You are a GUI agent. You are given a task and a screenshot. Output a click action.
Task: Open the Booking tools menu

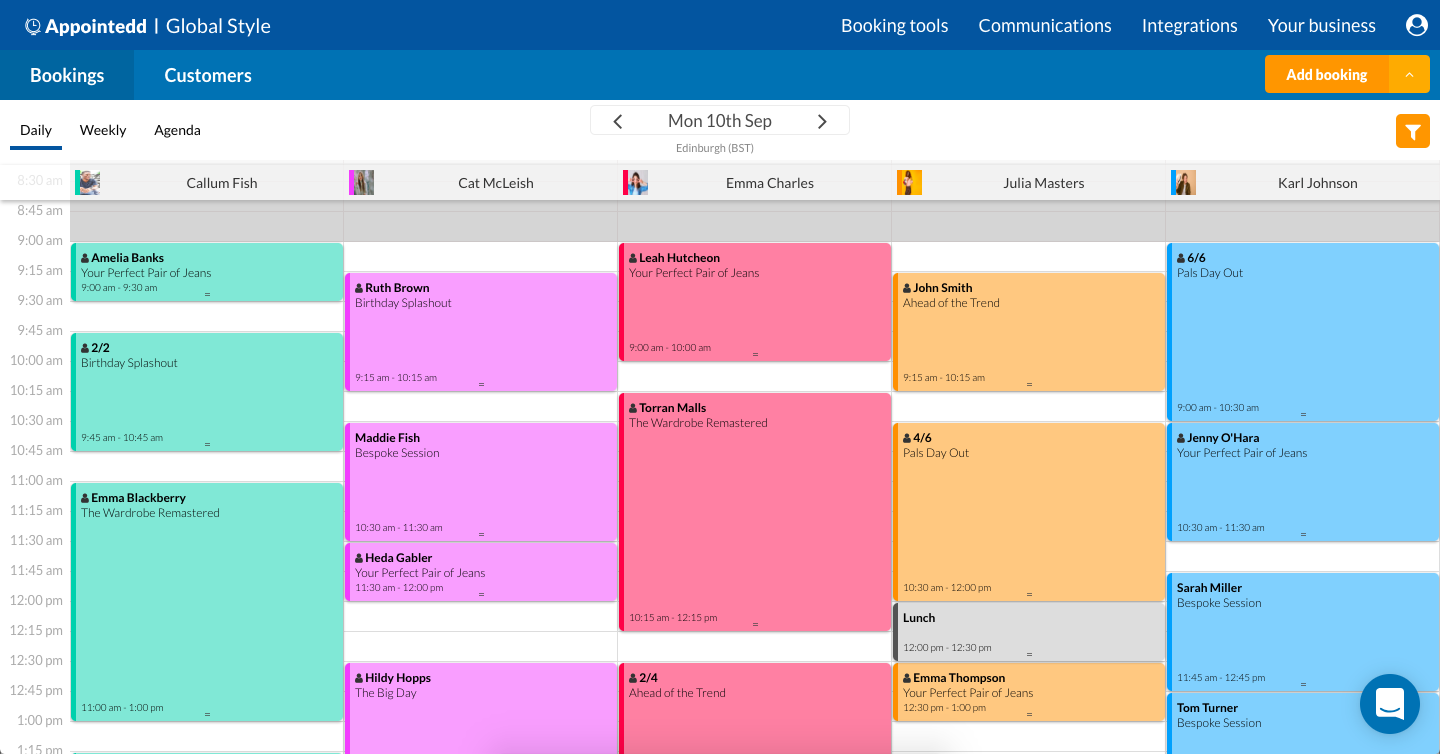(894, 25)
